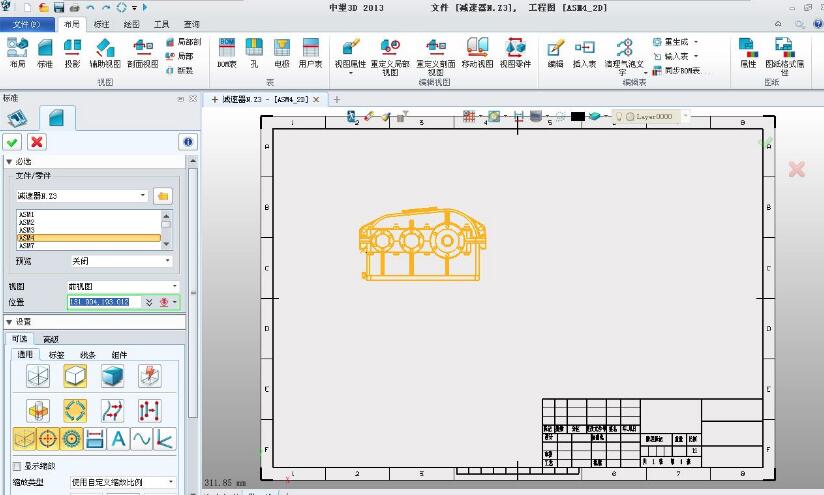824x495 pixels.
Task: Click the green check OK button
Action: tap(12, 142)
